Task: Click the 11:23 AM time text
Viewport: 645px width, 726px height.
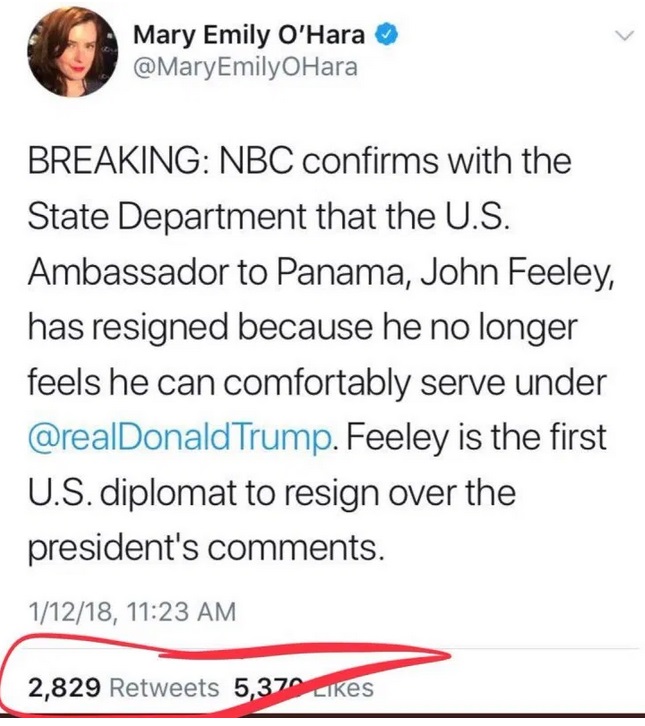Action: tap(173, 610)
